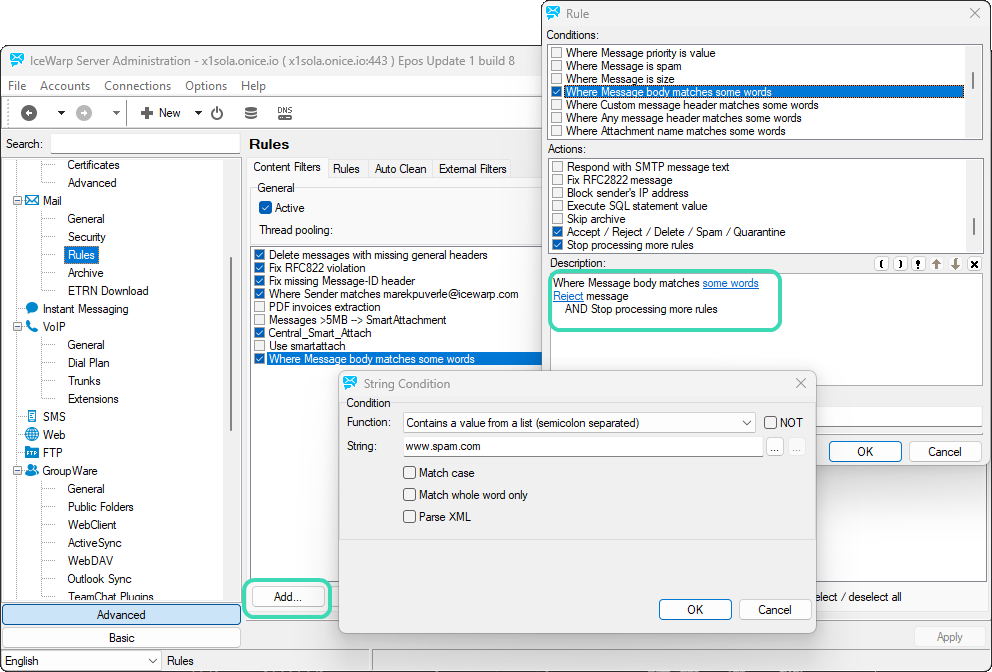This screenshot has height=672, width=992.
Task: Check Where Message is spam condition
Action: point(557,66)
